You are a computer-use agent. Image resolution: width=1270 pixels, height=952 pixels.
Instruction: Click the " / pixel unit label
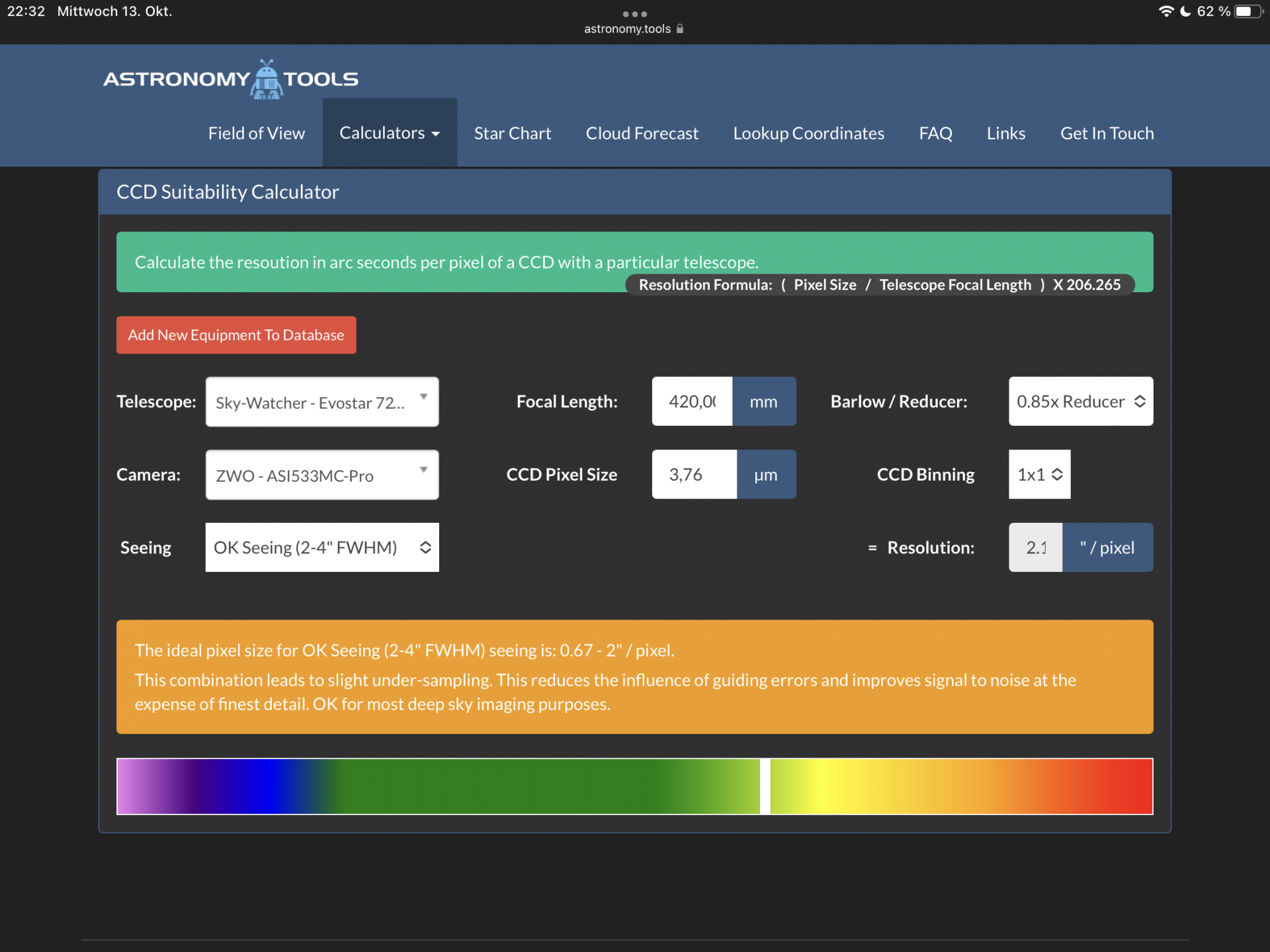tap(1107, 547)
